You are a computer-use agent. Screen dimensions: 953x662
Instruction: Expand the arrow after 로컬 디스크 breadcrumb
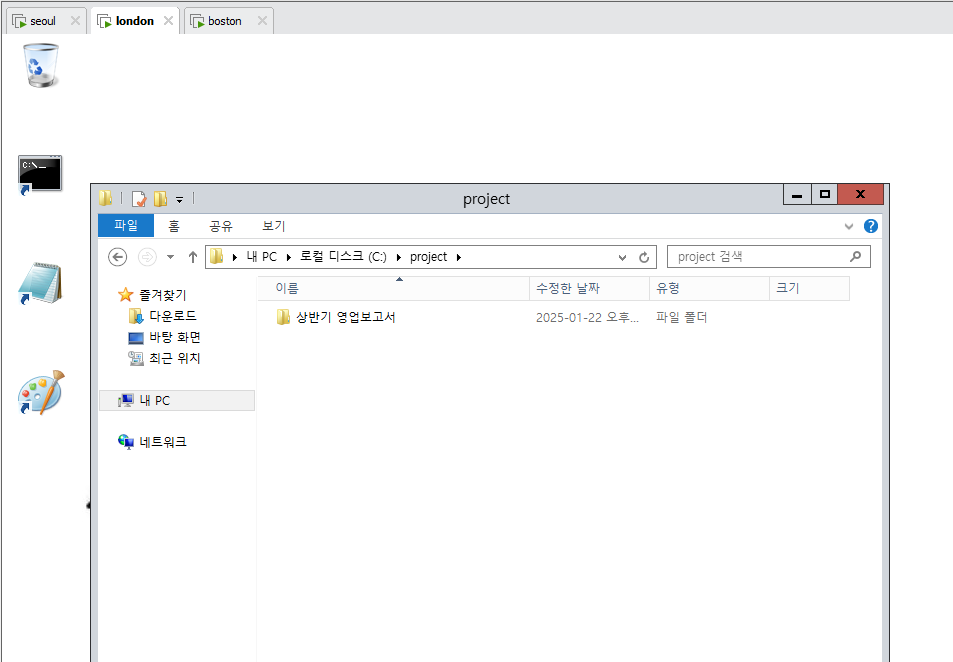click(x=399, y=257)
